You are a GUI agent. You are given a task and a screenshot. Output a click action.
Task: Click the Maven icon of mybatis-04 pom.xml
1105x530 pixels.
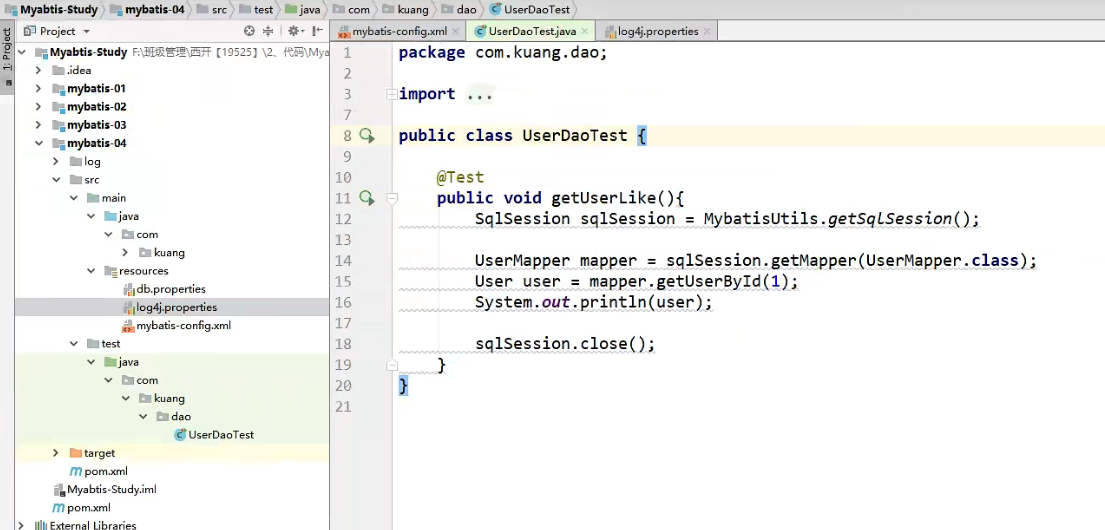[75, 471]
